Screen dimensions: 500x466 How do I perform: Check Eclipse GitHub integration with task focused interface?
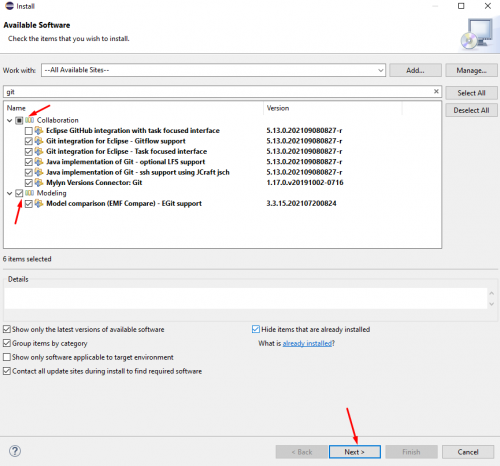[29, 131]
